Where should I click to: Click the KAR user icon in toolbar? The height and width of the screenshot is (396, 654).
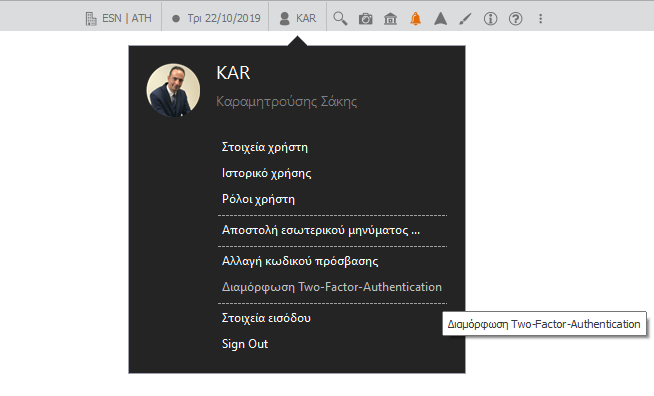(284, 19)
